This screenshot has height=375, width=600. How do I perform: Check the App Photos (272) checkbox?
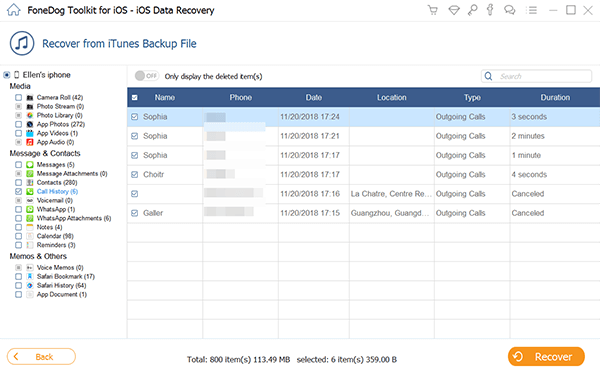coord(18,124)
